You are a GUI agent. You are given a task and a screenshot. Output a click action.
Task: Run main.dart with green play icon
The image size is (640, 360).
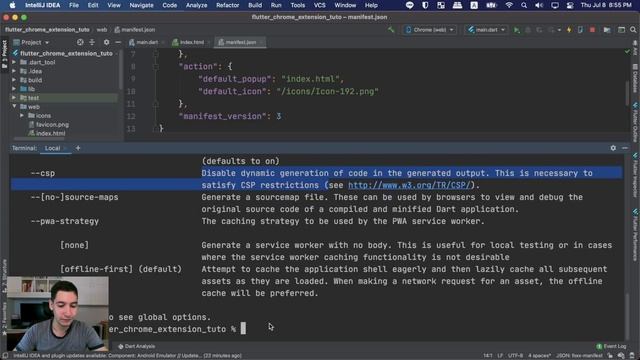517,30
